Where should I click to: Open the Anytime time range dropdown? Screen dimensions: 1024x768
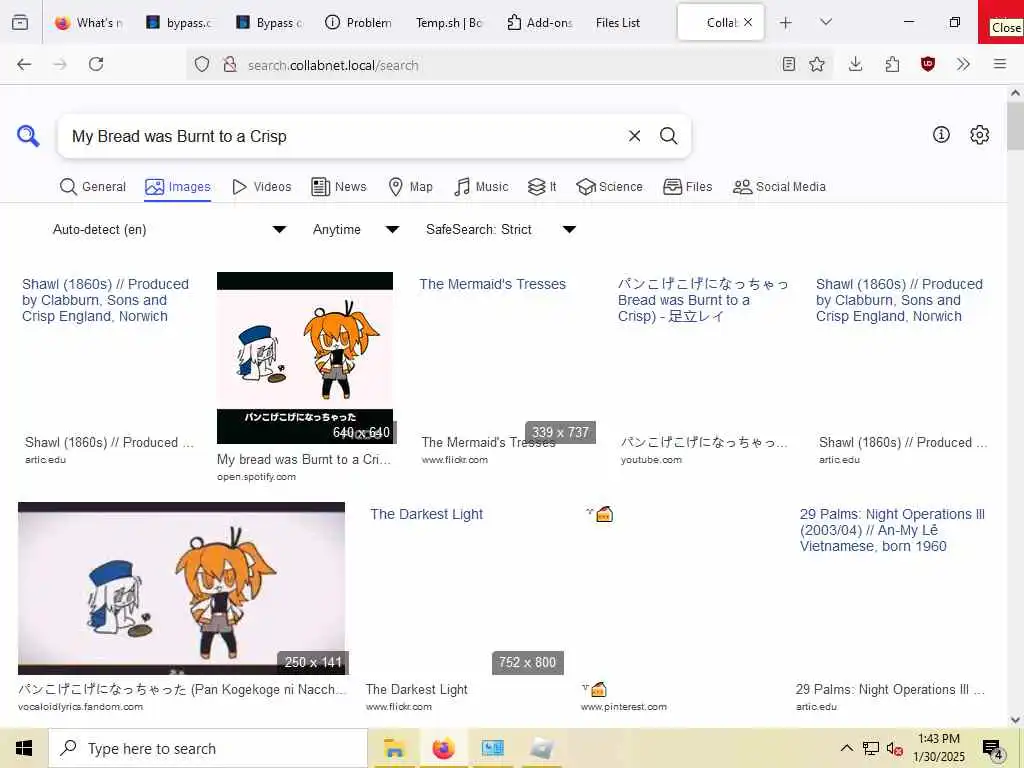[x=355, y=229]
